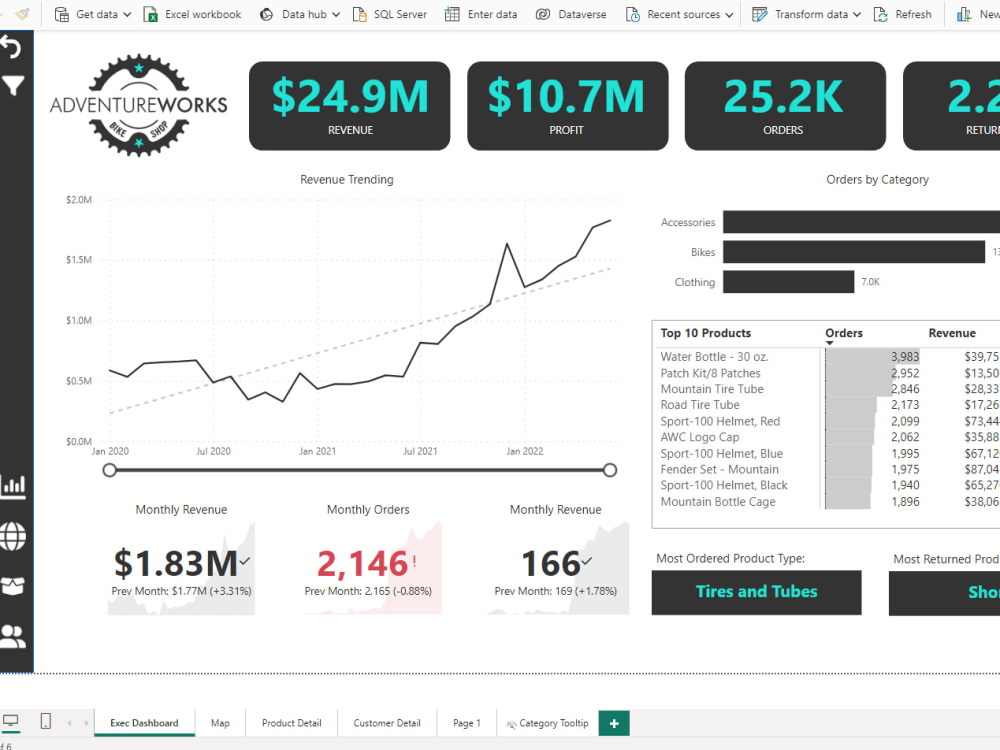Select the Mountain Bottle Cage row
1000x750 pixels.
point(829,502)
